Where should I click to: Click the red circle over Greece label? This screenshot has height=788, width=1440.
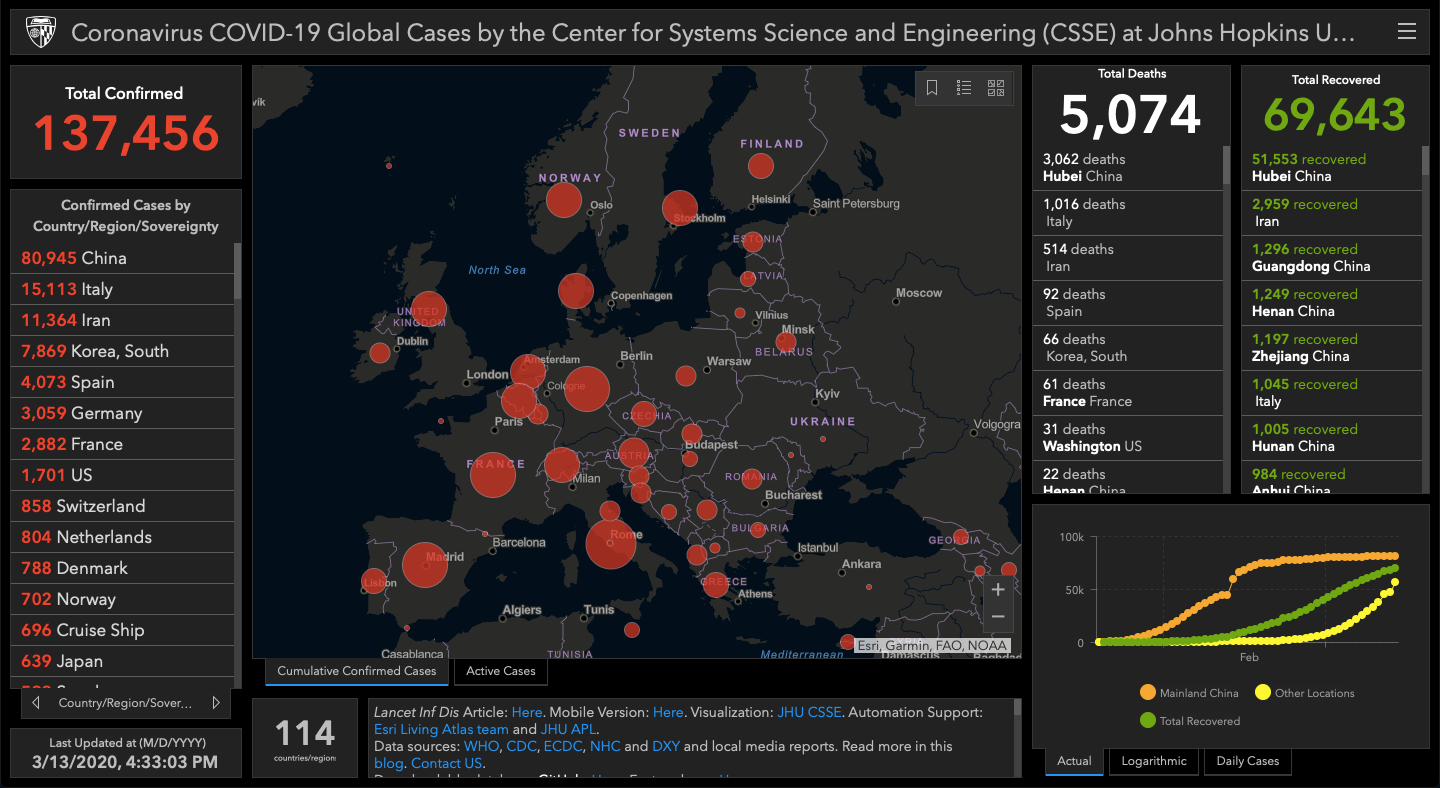tap(716, 584)
